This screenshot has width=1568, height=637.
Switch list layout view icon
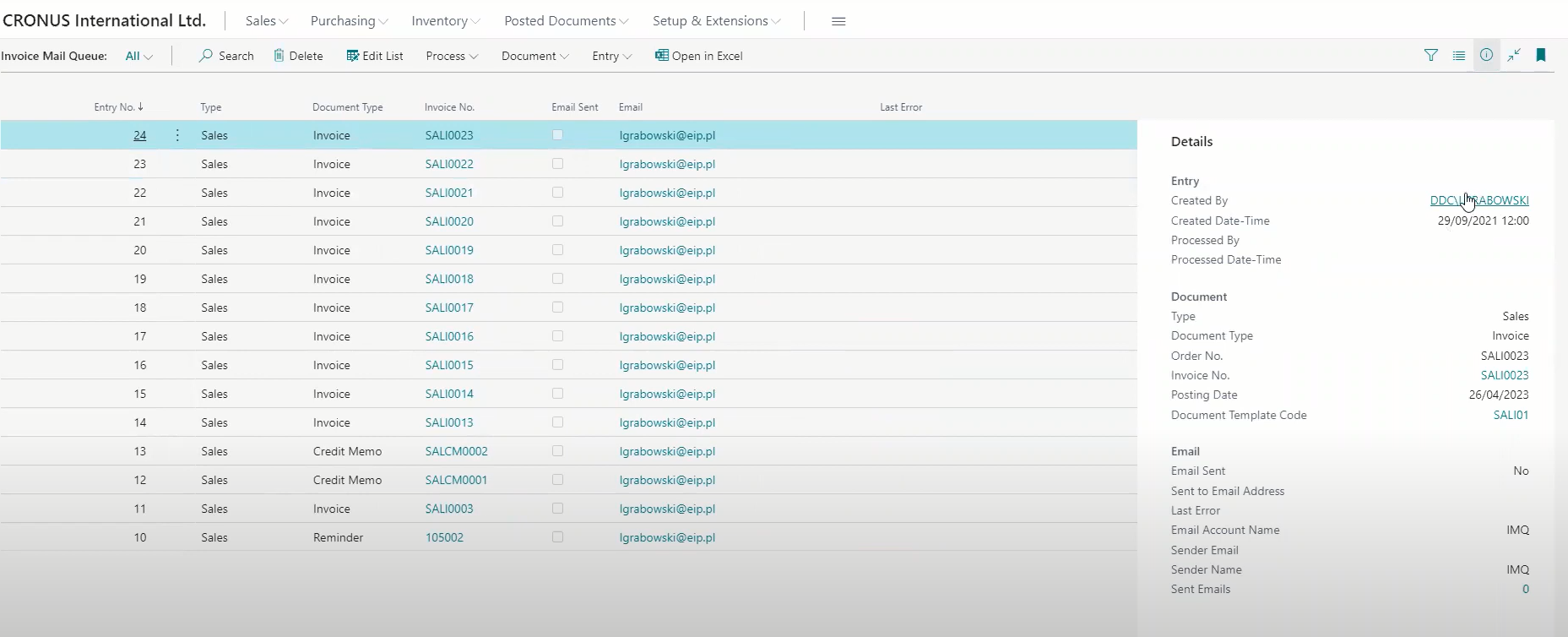(x=1459, y=56)
